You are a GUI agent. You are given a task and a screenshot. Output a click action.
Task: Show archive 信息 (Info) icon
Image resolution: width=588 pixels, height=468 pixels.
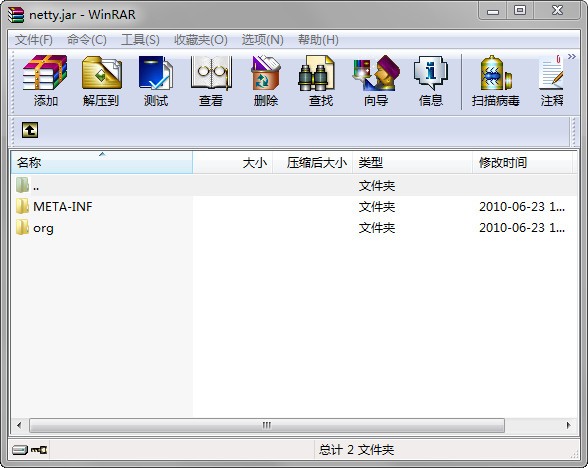430,80
